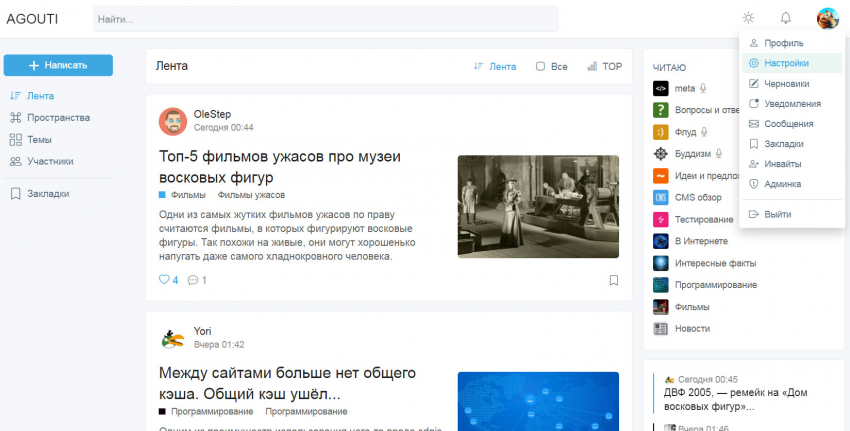
Task: Focus the Найти search field
Action: coord(326,19)
